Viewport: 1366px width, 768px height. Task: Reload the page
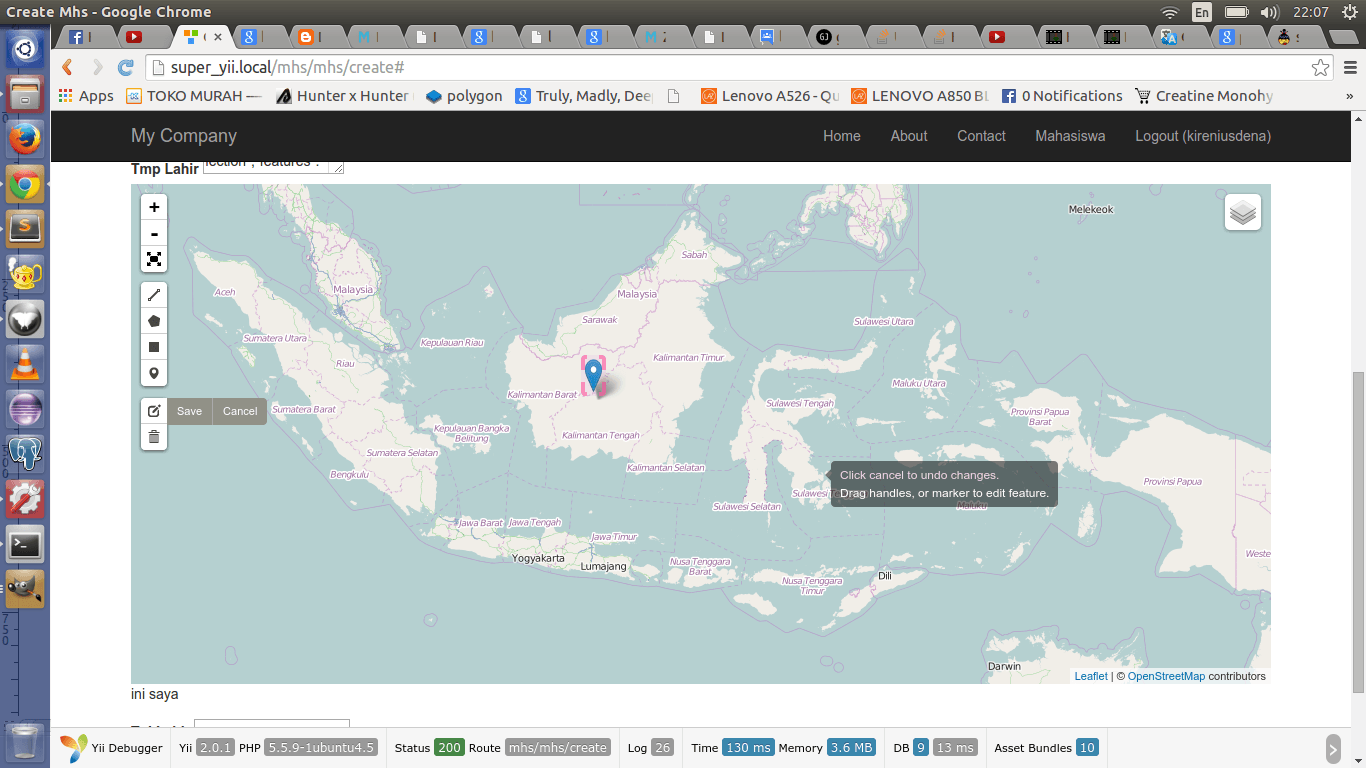(x=125, y=67)
